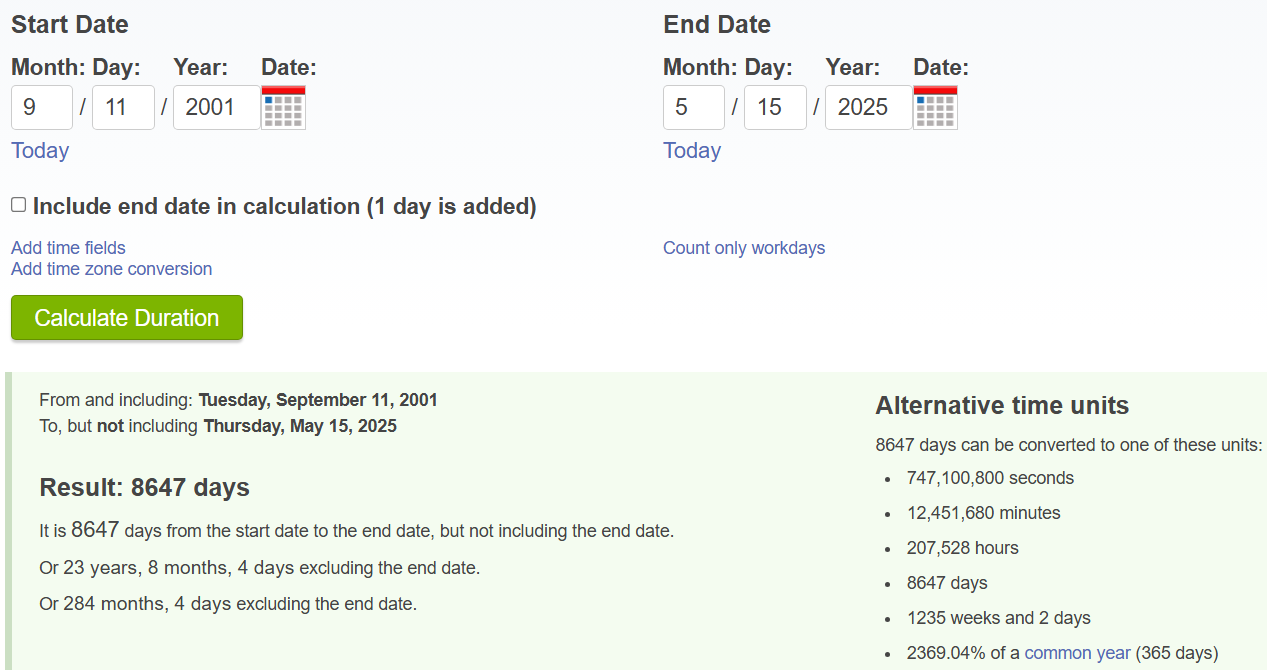Screen dimensions: 1267x670
Task: Select the 1235 weeks and 2 days entry
Action: point(999,618)
